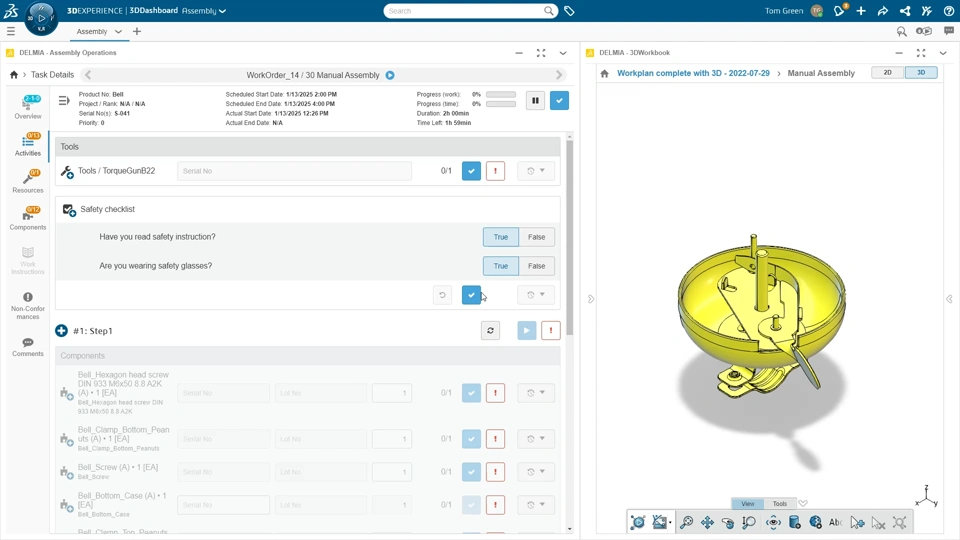Click the refresh icon for Step1
The height and width of the screenshot is (540, 960).
pos(490,331)
